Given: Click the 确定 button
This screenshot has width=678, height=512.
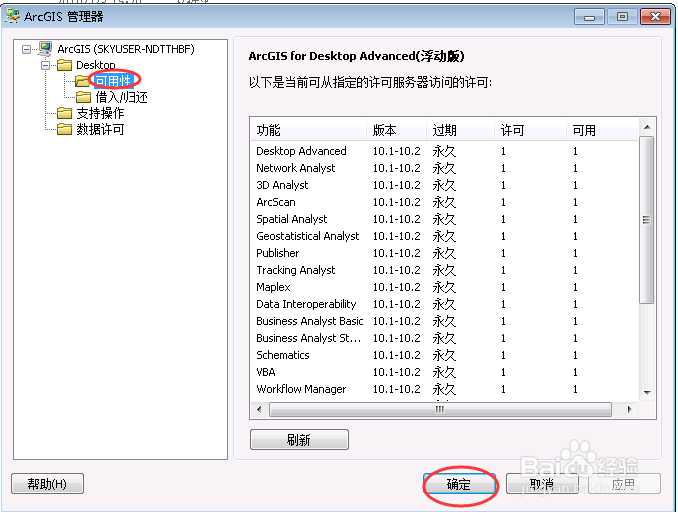Looking at the screenshot, I should (459, 484).
